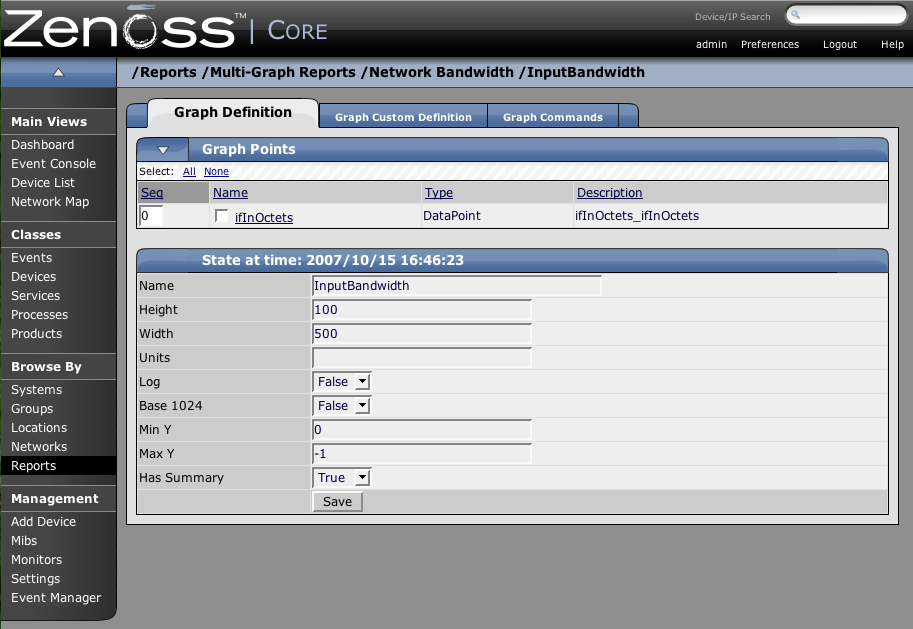Viewport: 913px width, 629px height.
Task: Click the Zenoss Core logo
Action: pos(165,27)
